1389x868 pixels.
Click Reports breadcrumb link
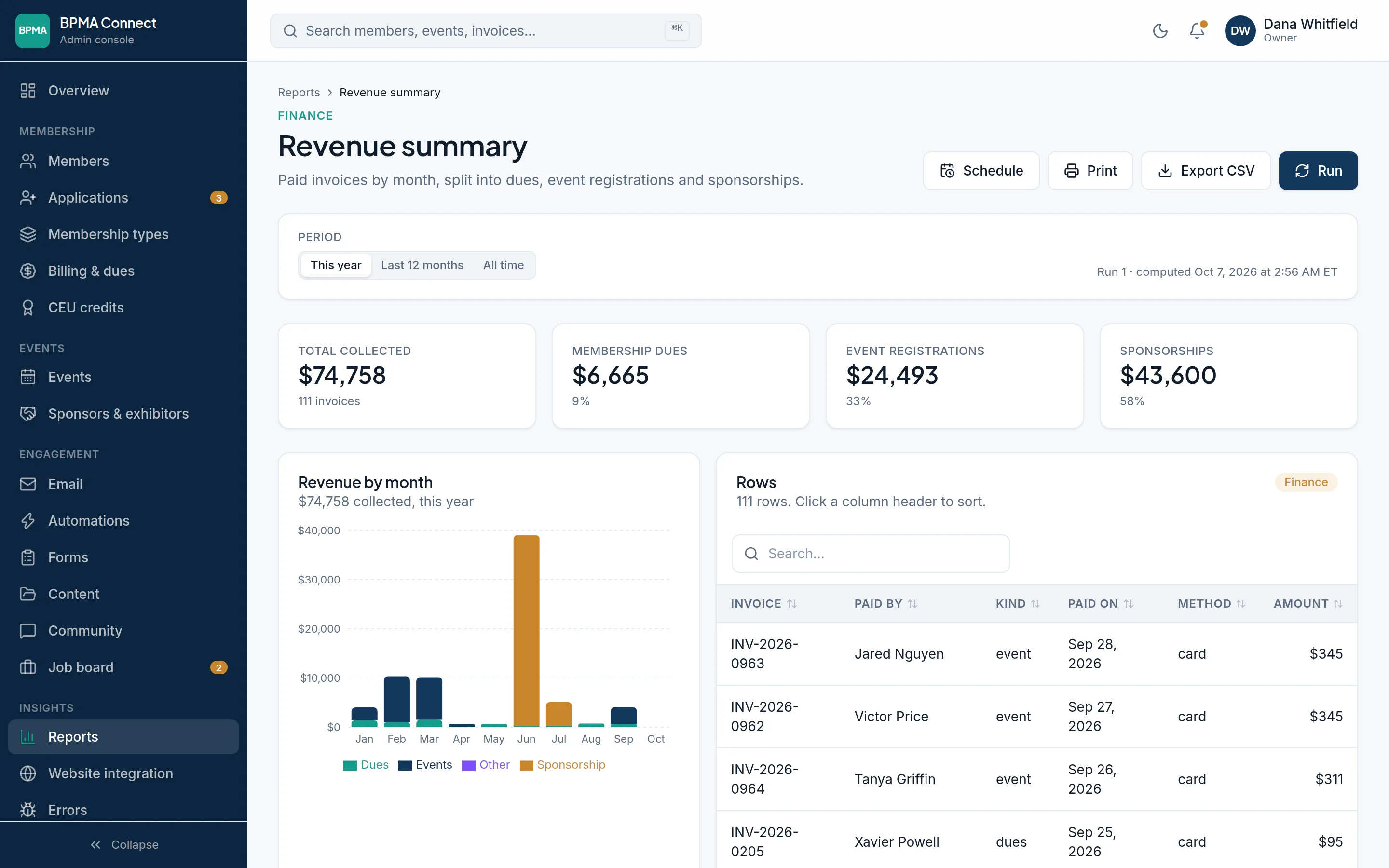299,93
